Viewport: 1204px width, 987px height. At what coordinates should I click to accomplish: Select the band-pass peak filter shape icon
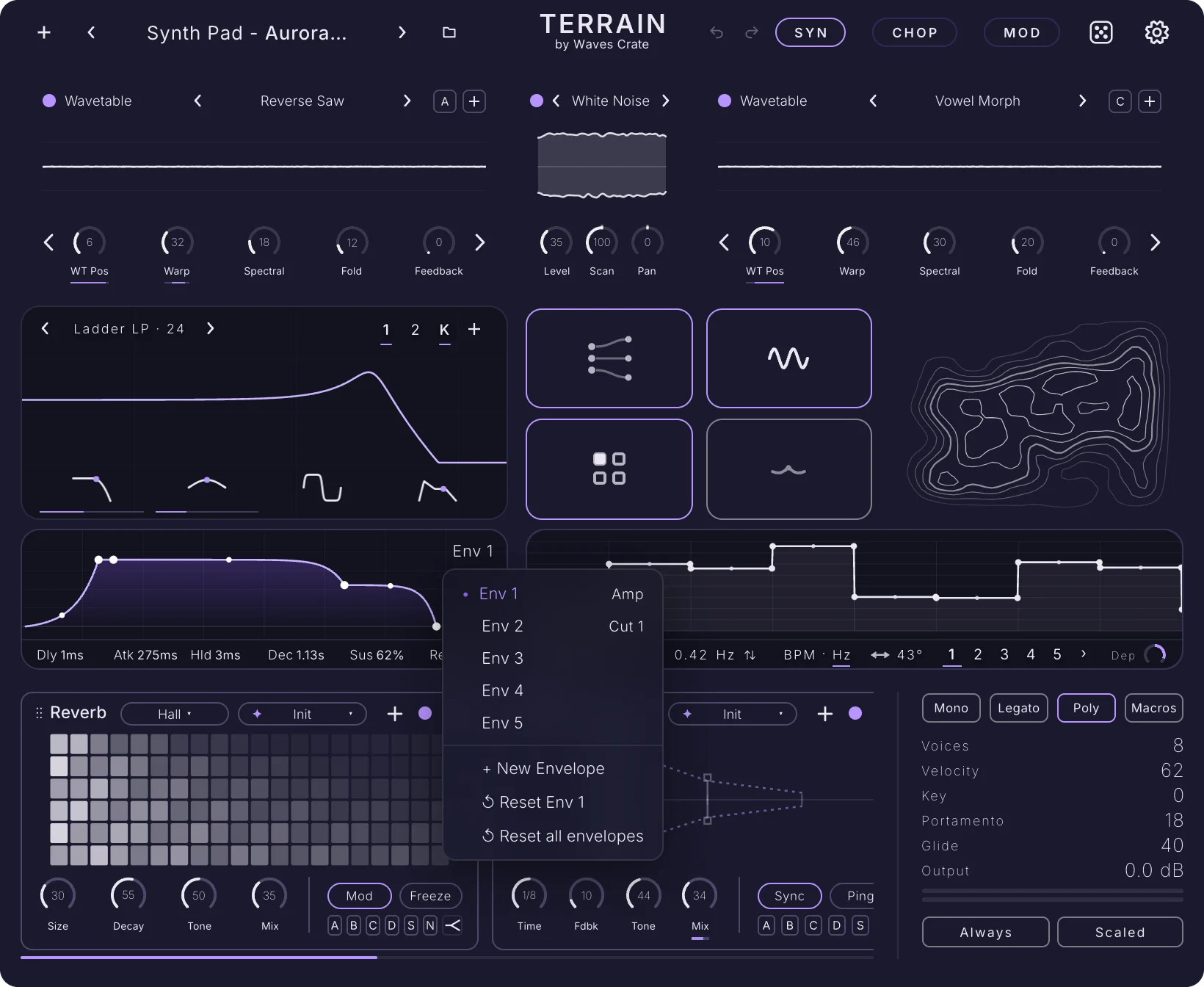tap(207, 484)
